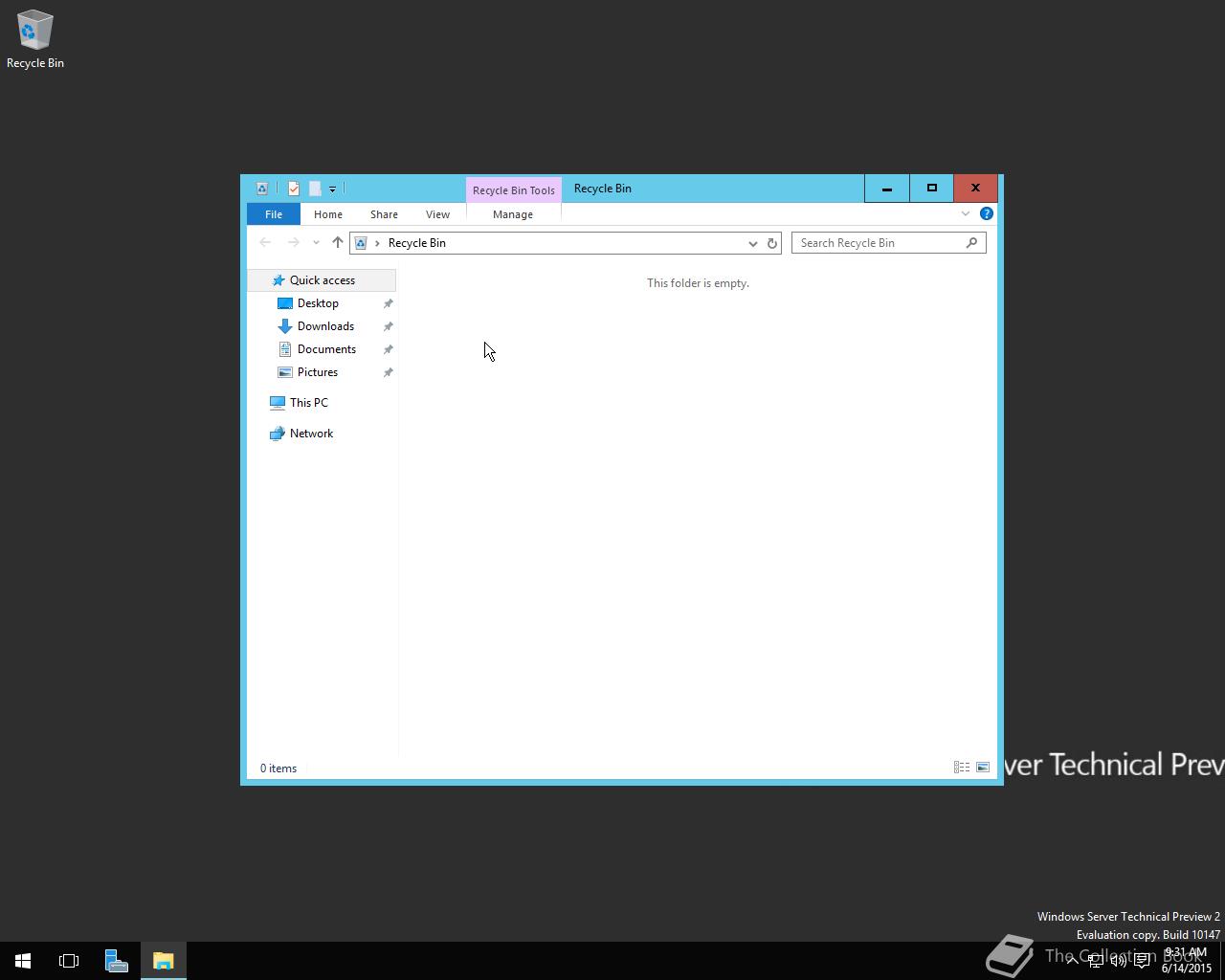The width and height of the screenshot is (1225, 980).
Task: Open the Start menu
Action: click(23, 961)
